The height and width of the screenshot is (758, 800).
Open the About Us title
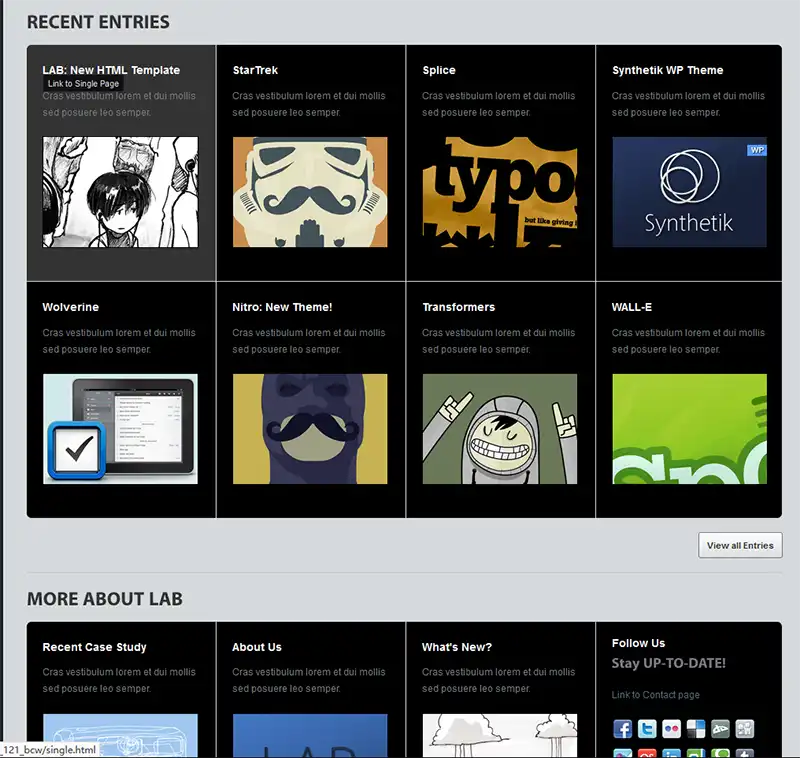point(257,647)
